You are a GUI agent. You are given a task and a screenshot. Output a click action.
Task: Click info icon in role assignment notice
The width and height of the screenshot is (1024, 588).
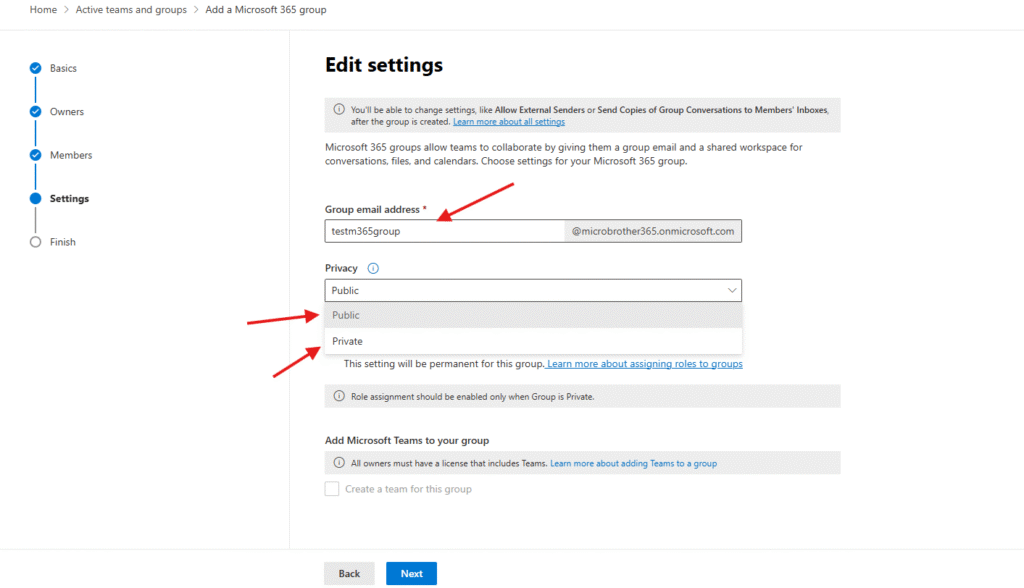338,396
